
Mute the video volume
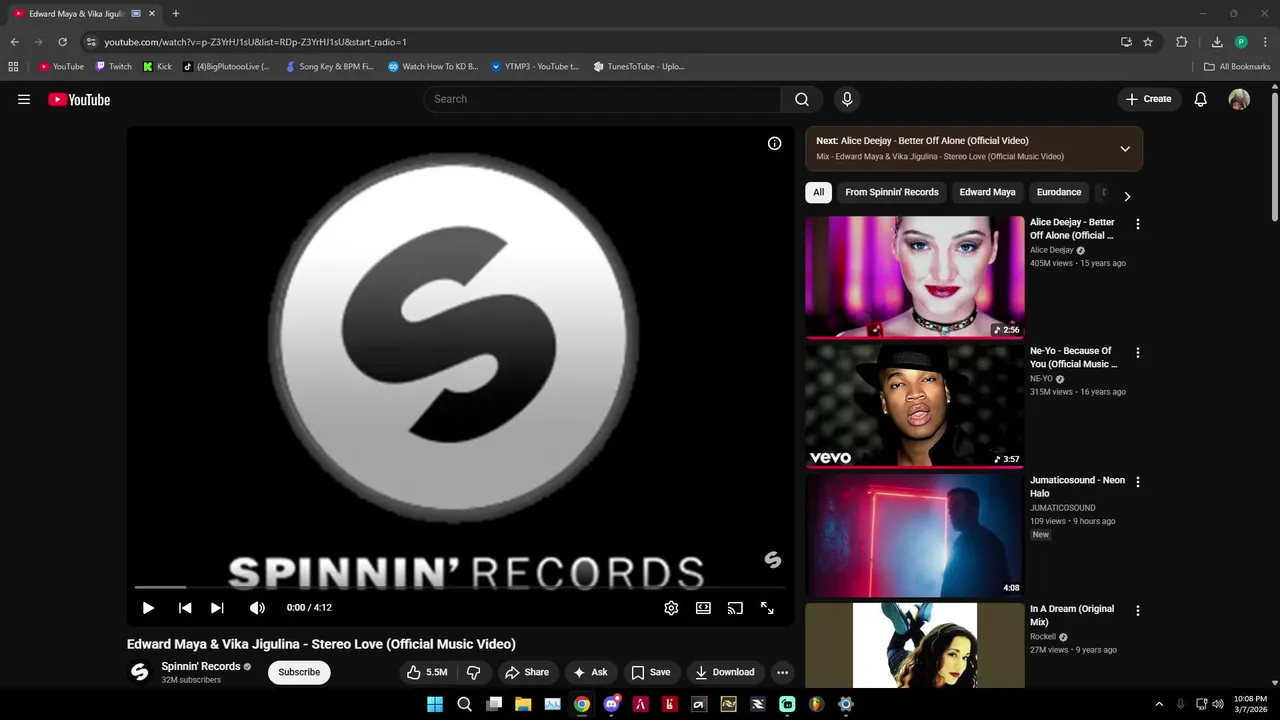click(257, 607)
